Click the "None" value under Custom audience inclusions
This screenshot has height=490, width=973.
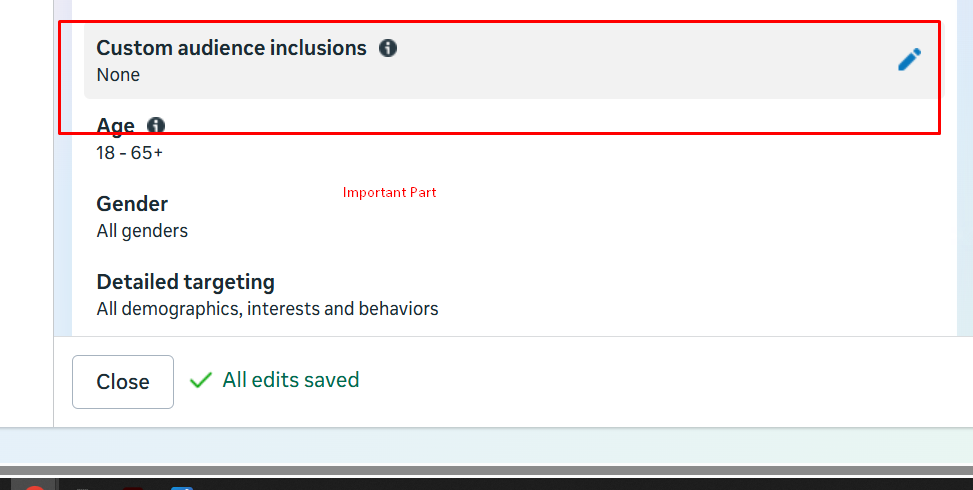[118, 75]
